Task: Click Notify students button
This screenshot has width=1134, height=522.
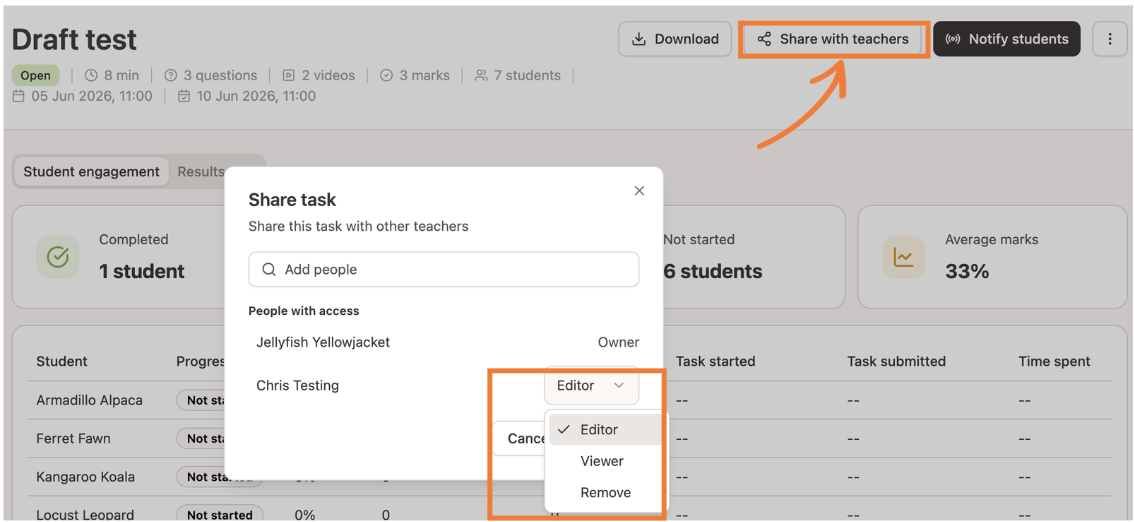Action: click(1007, 39)
